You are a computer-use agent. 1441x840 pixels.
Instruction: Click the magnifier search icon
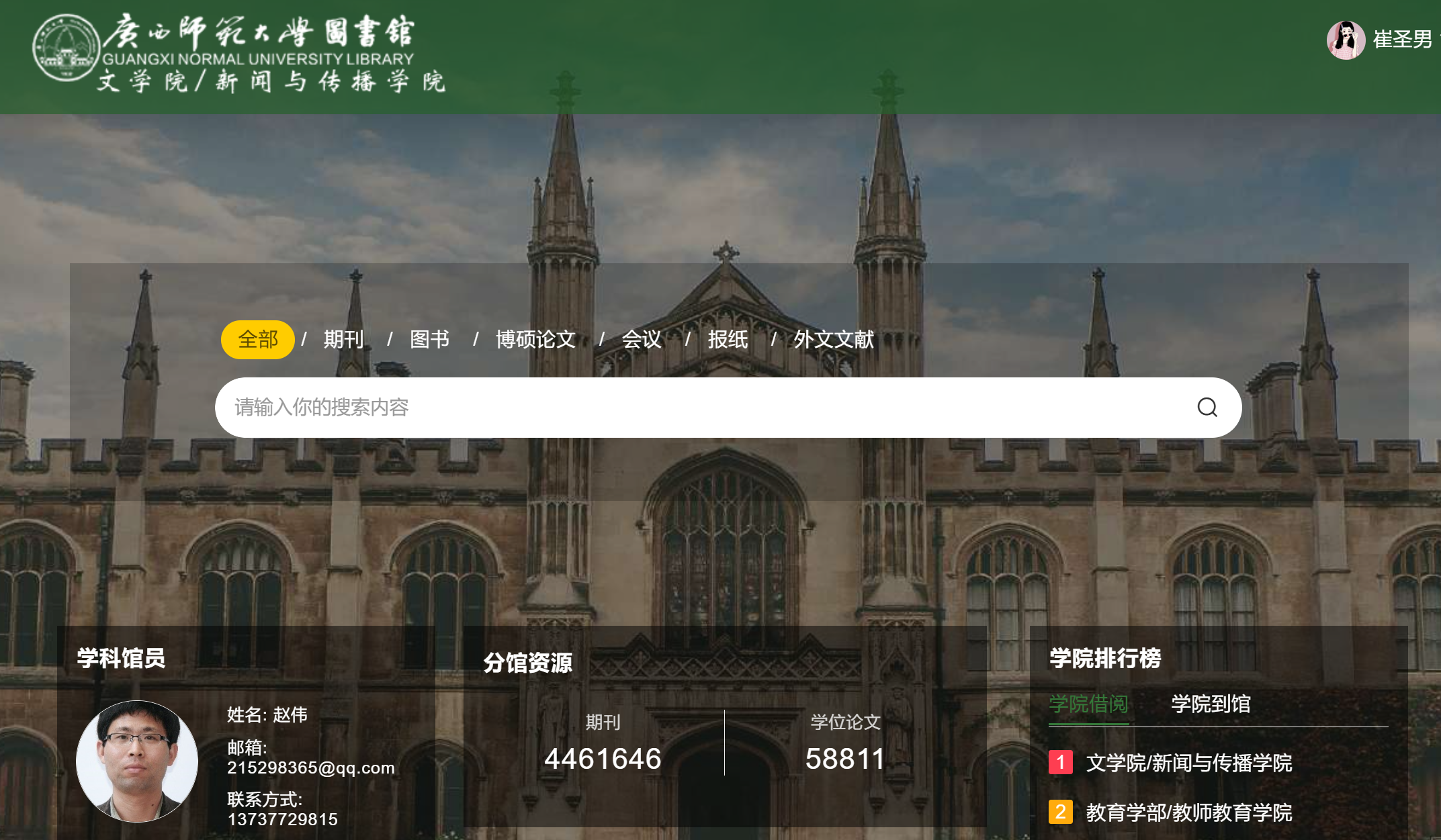(x=1207, y=408)
